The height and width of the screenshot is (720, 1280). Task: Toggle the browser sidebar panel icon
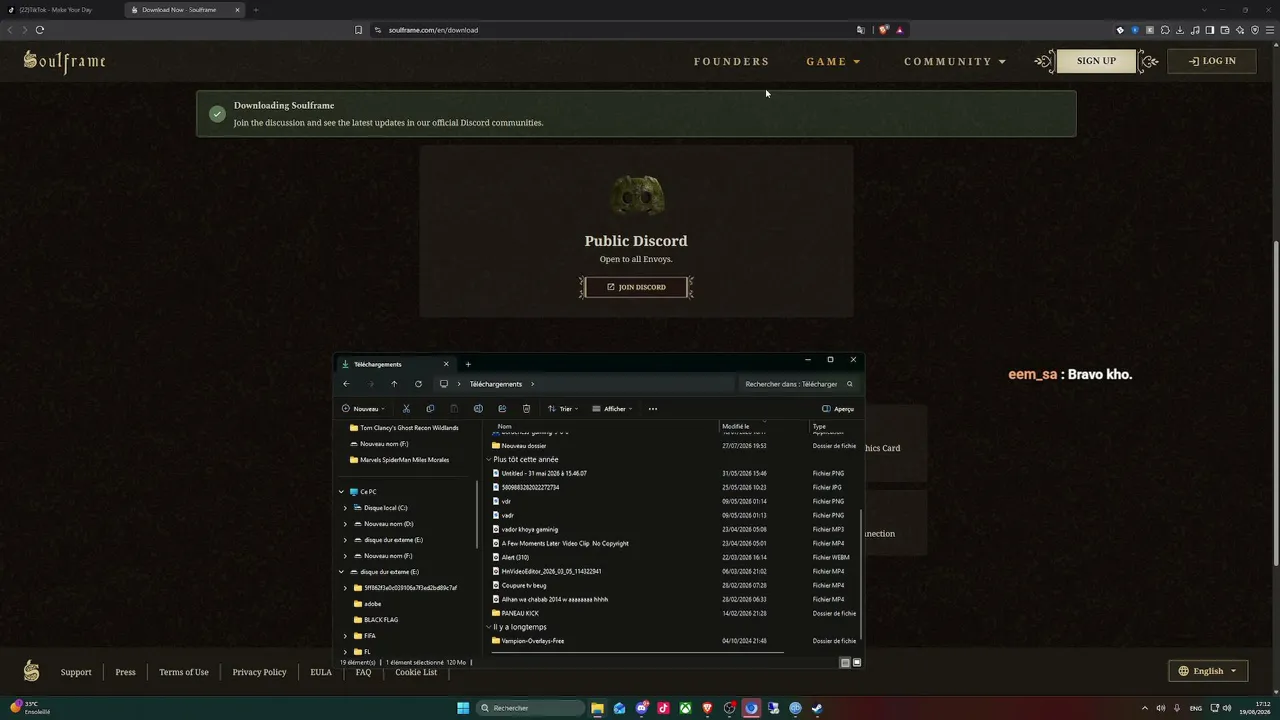[x=1210, y=30]
